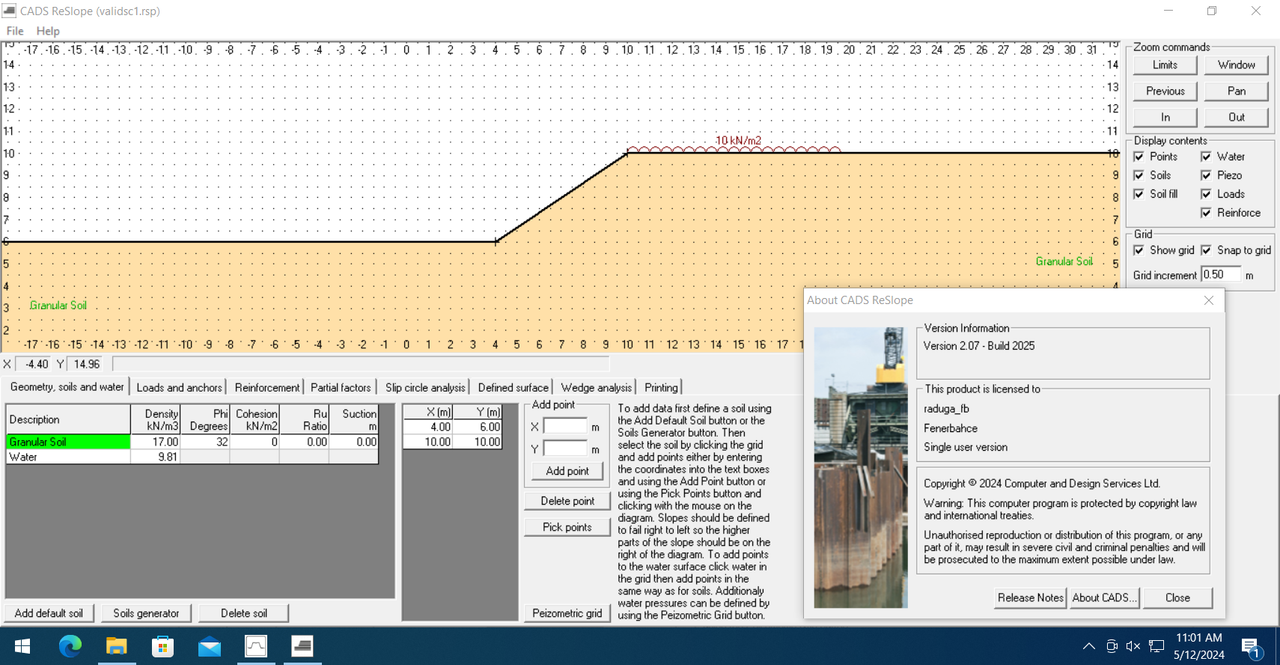The image size is (1280, 665).
Task: Toggle the Soils display checkbox
Action: click(1139, 176)
